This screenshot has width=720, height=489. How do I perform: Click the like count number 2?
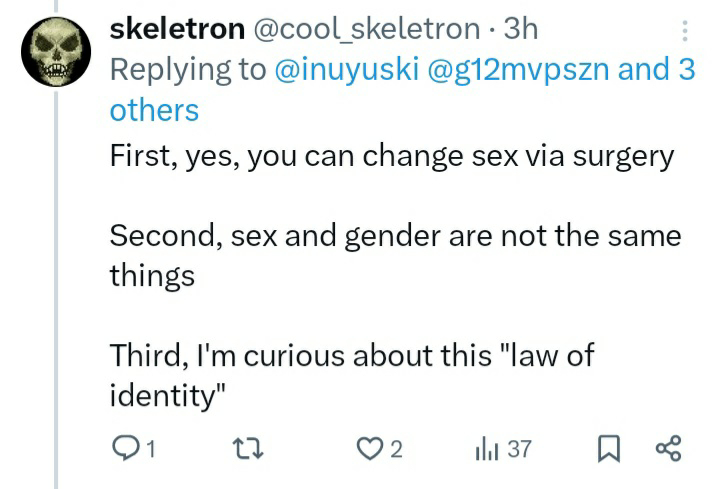click(x=396, y=449)
